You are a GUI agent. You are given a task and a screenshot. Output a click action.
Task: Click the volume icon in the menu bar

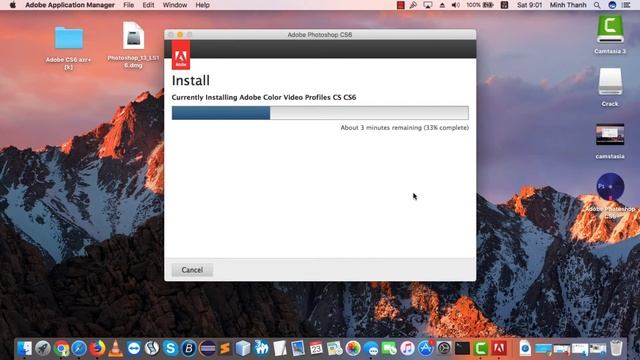[x=456, y=5]
